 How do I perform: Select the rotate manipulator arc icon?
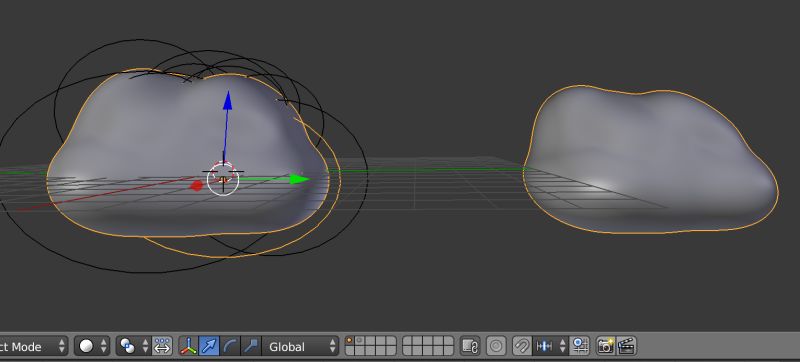coord(230,347)
